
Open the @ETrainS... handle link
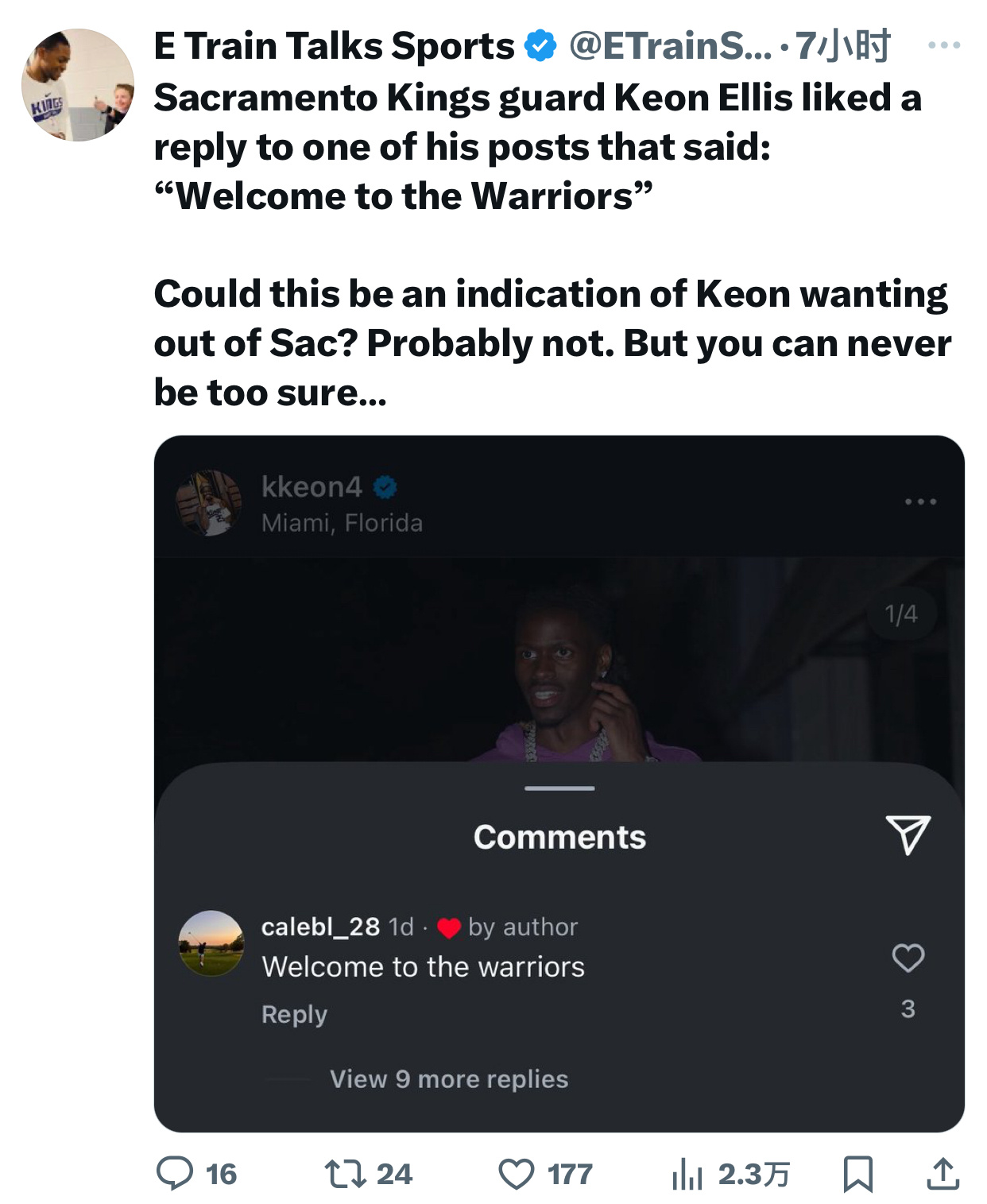670,45
